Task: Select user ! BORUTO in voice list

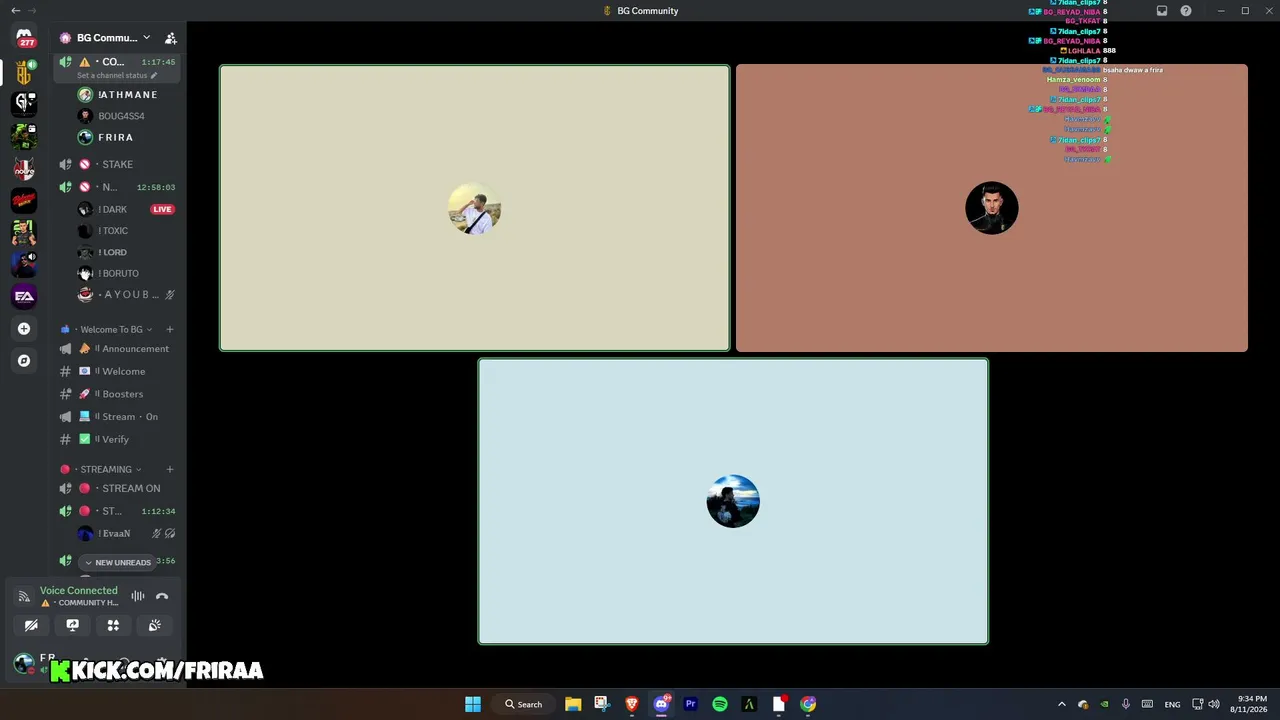Action: (x=118, y=273)
